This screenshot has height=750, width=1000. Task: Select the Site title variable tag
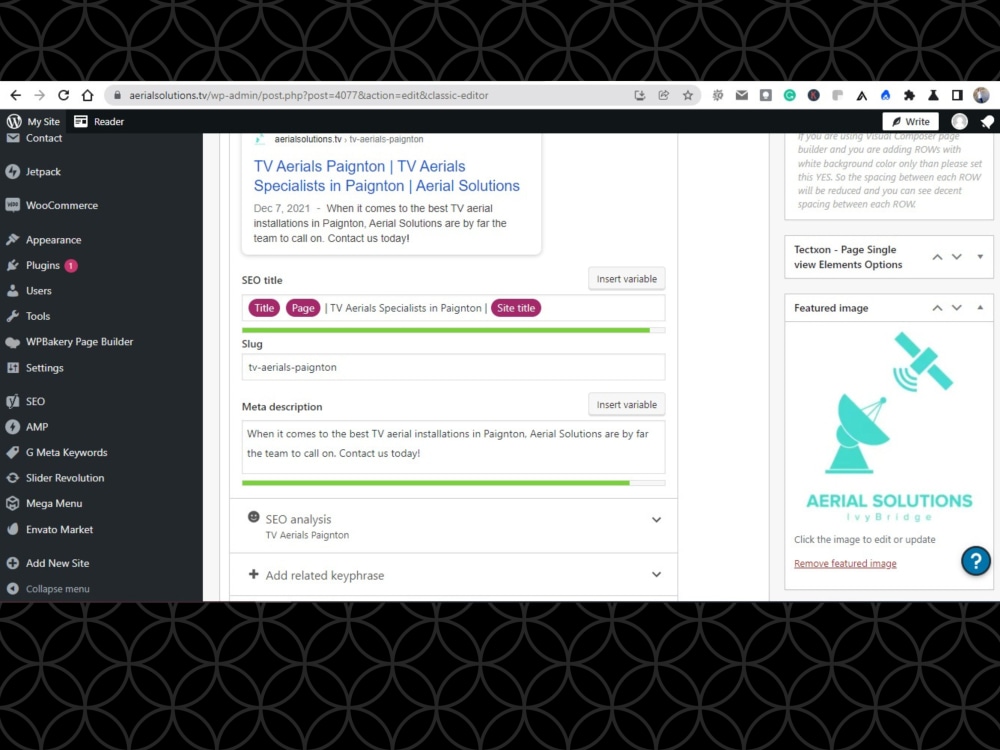516,308
